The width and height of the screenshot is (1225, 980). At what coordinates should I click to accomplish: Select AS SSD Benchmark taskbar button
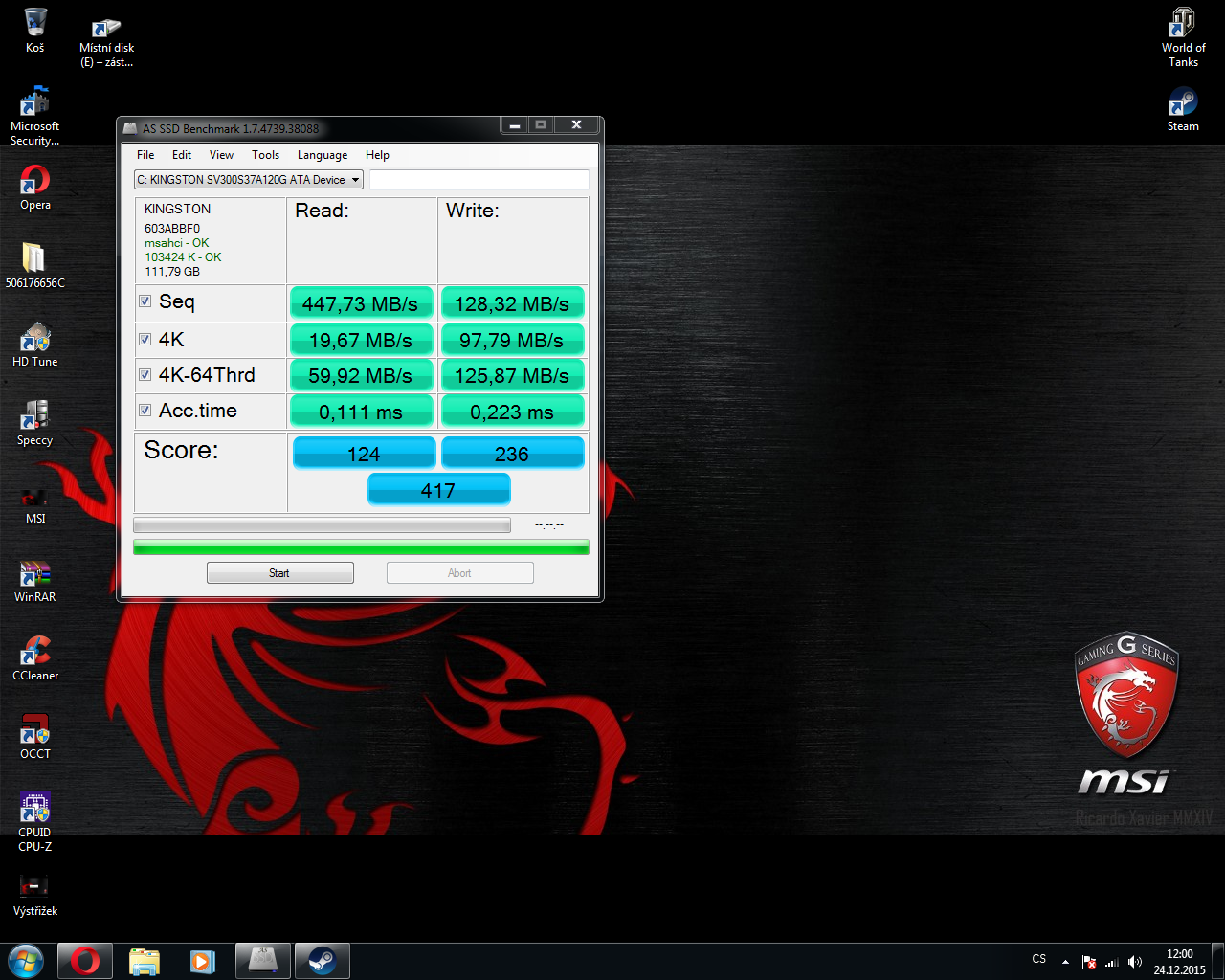tap(262, 960)
